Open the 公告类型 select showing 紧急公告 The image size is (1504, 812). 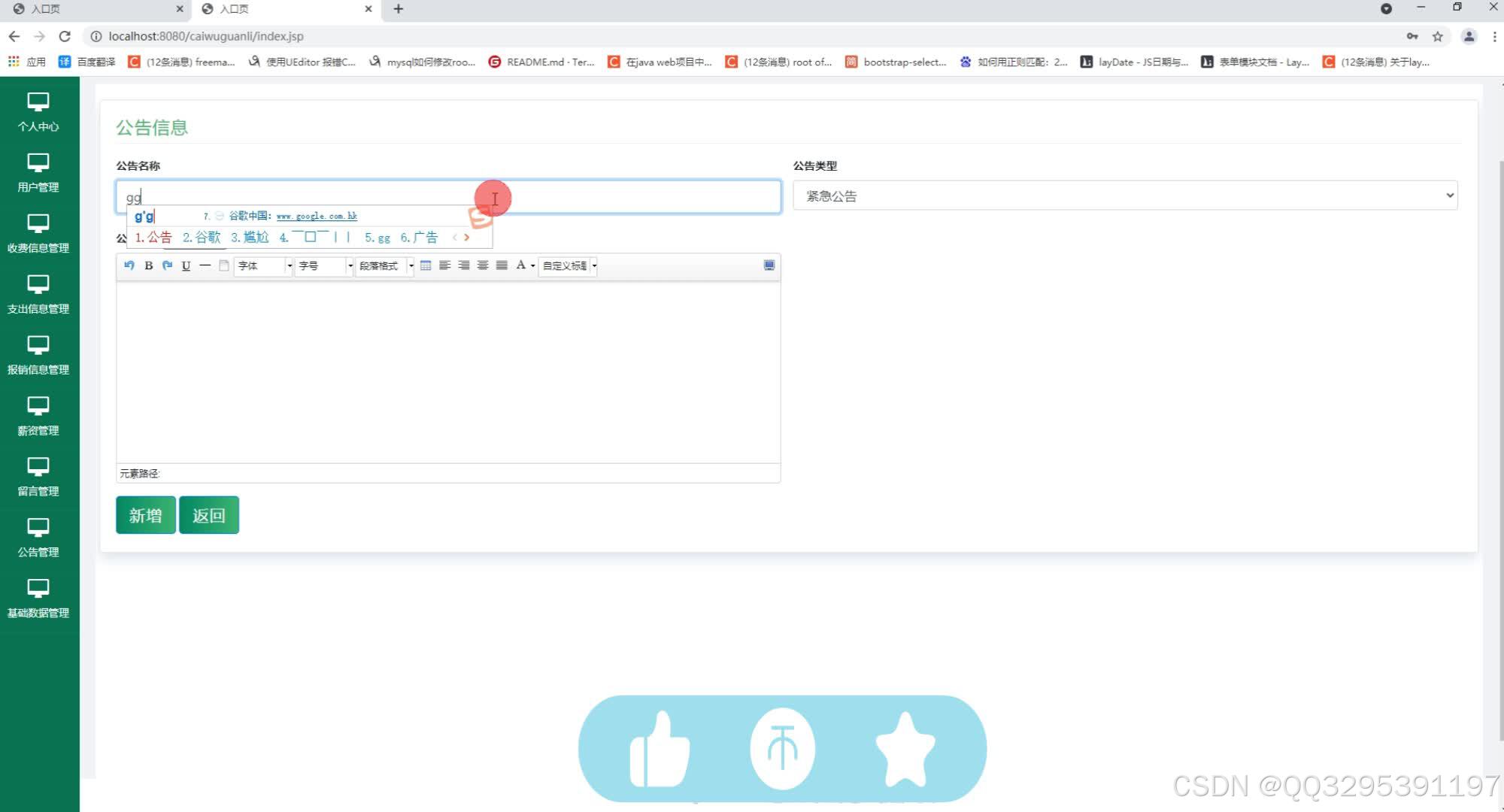(1125, 195)
